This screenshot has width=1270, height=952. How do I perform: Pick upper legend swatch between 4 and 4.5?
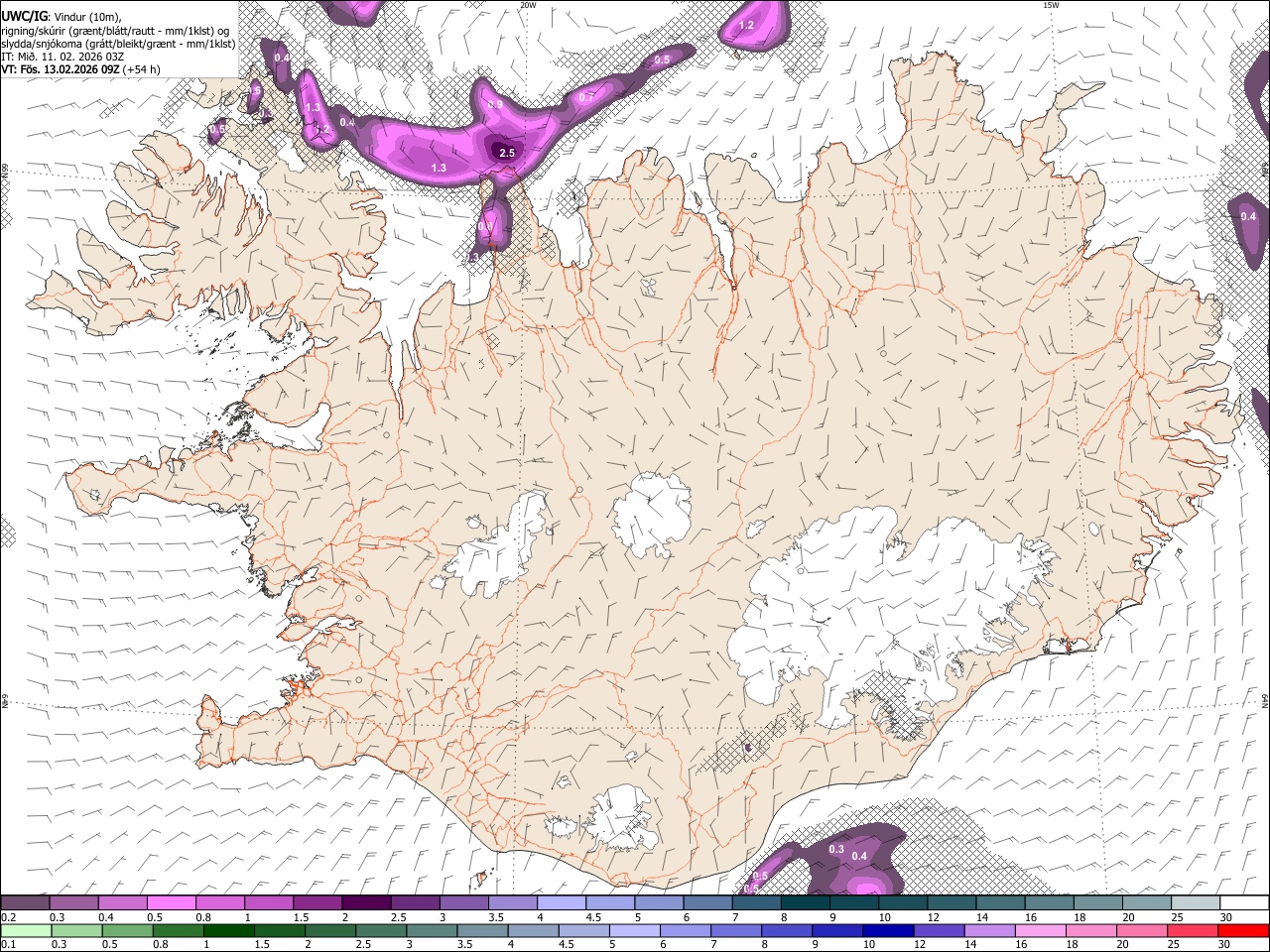(561, 902)
